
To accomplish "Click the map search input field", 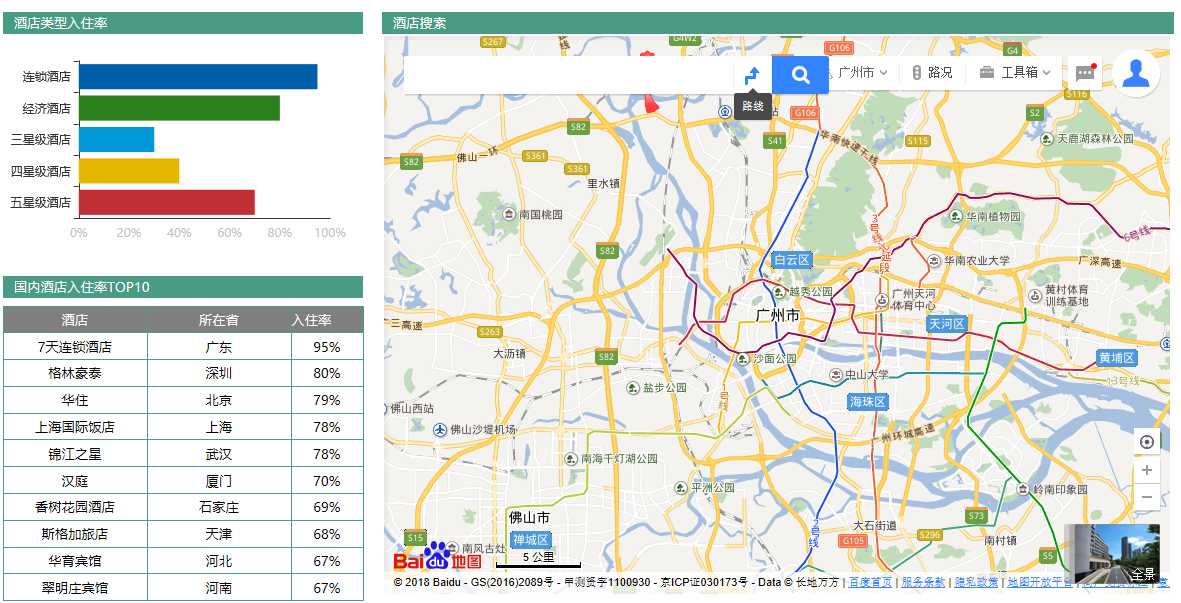I will click(569, 75).
